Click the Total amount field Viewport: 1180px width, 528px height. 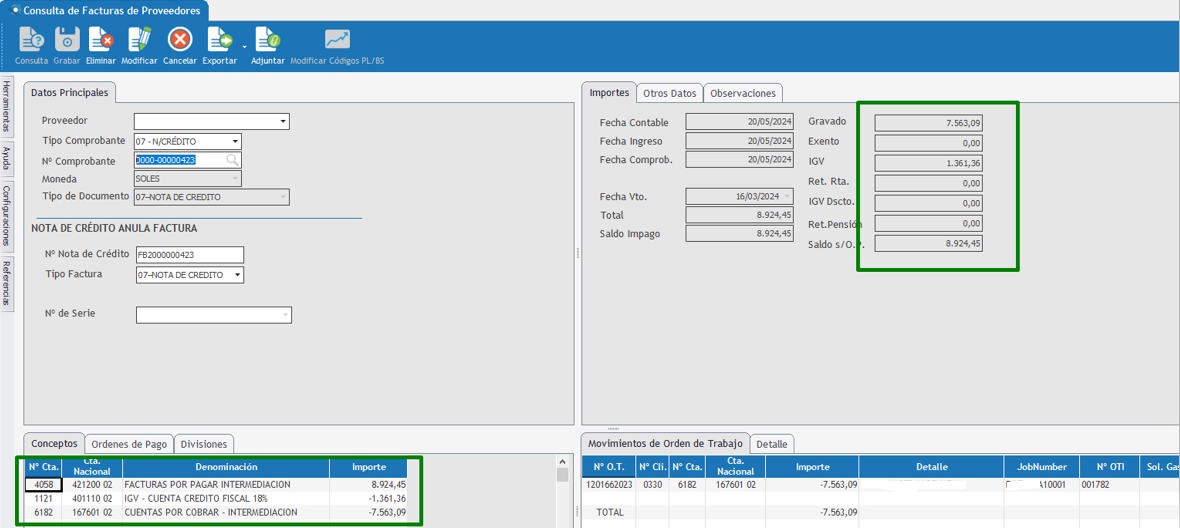point(740,215)
